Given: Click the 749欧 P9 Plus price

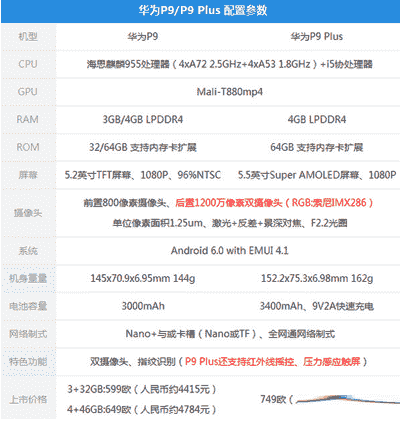Looking at the screenshot, I should (x=276, y=399).
